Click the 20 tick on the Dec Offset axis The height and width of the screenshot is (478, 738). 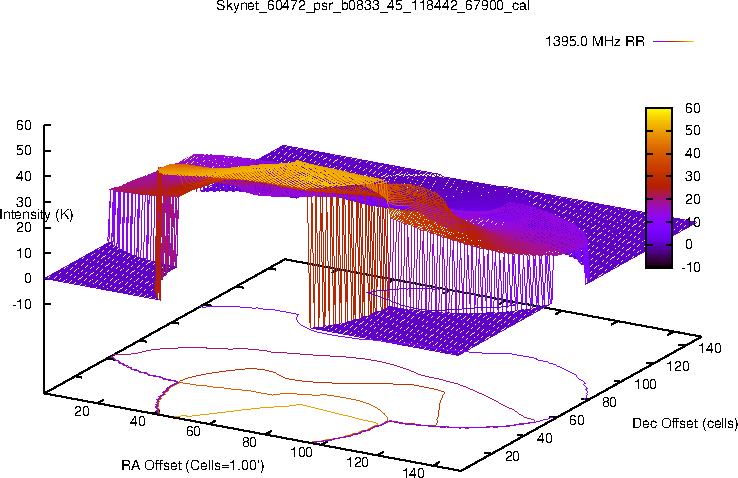point(512,456)
